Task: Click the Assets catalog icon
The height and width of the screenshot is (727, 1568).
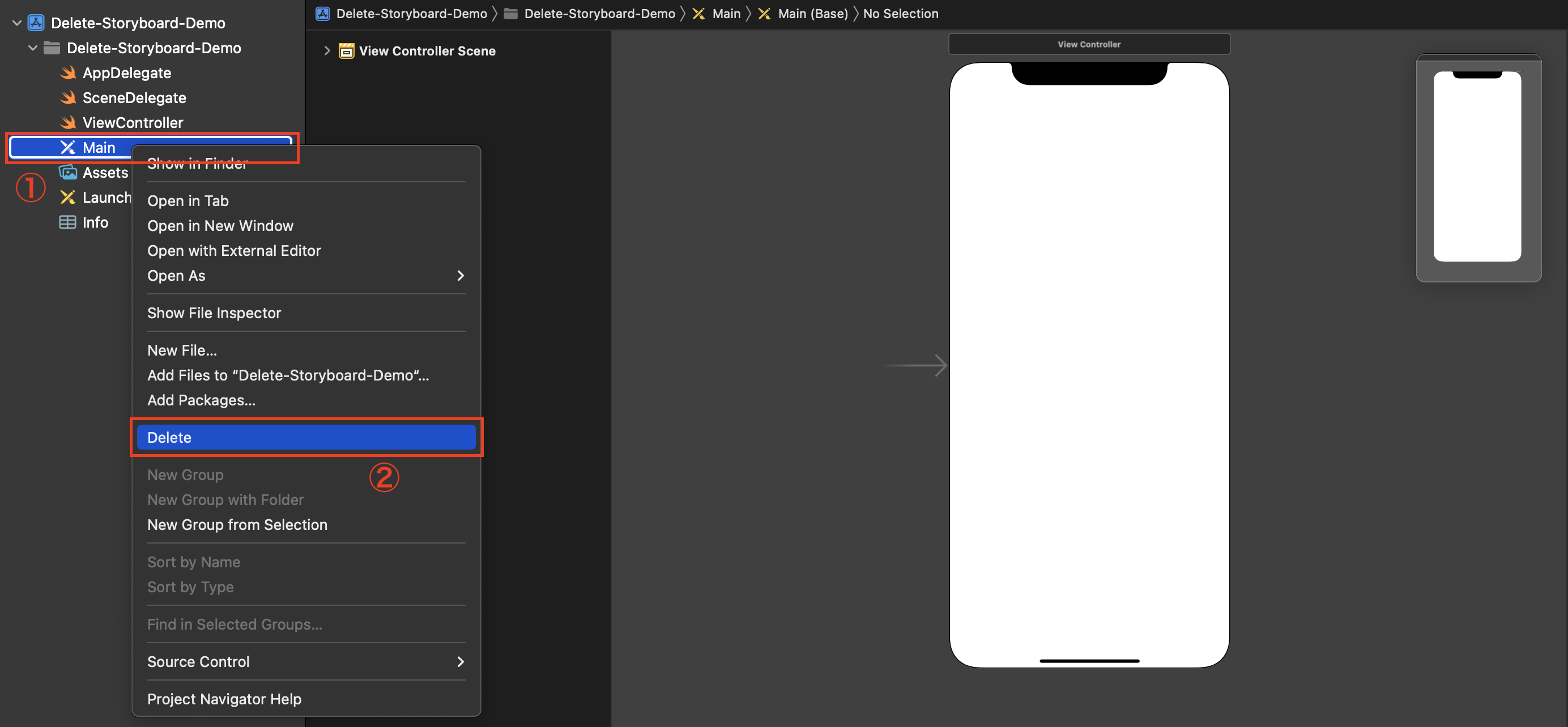Action: 67,173
